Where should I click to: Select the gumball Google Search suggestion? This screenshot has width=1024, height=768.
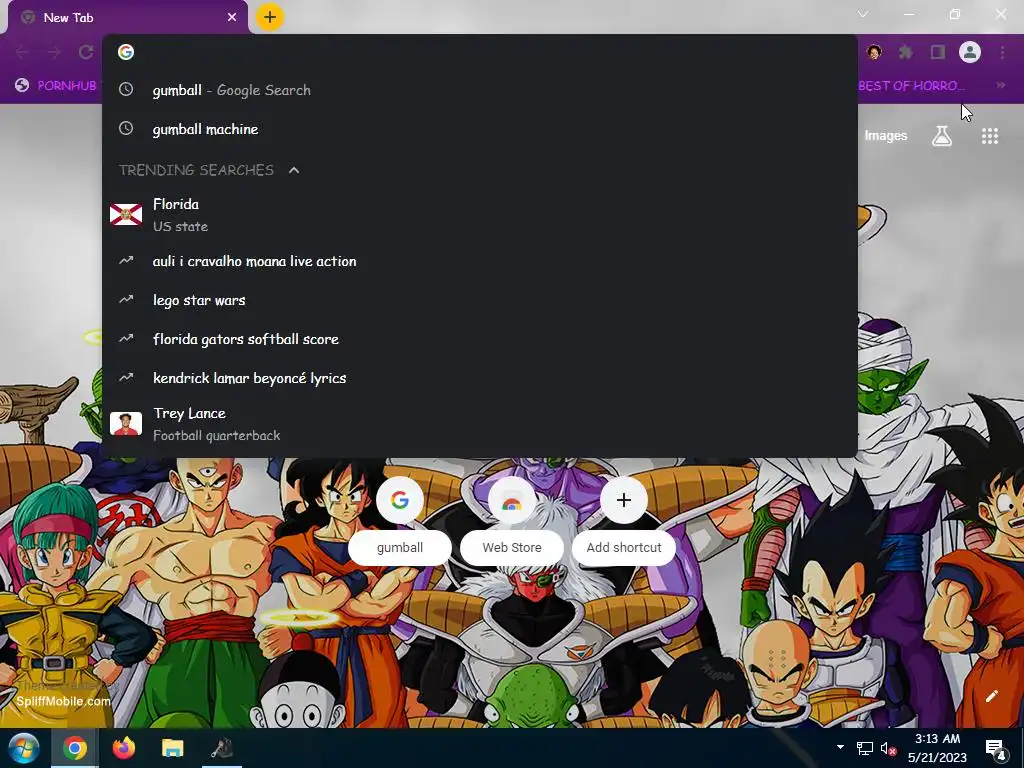[x=479, y=90]
